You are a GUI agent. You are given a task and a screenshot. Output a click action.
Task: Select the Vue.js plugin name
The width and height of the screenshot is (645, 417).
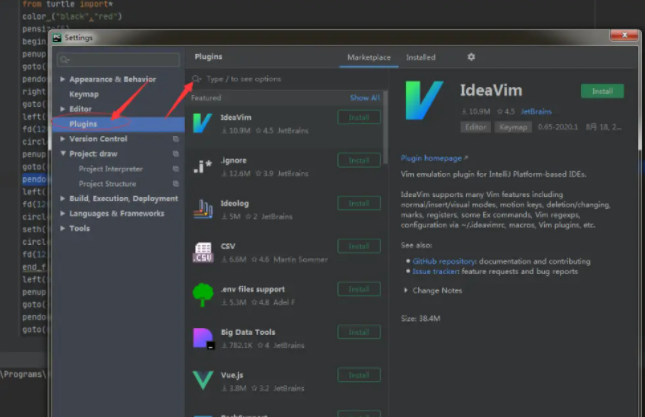[x=232, y=375]
